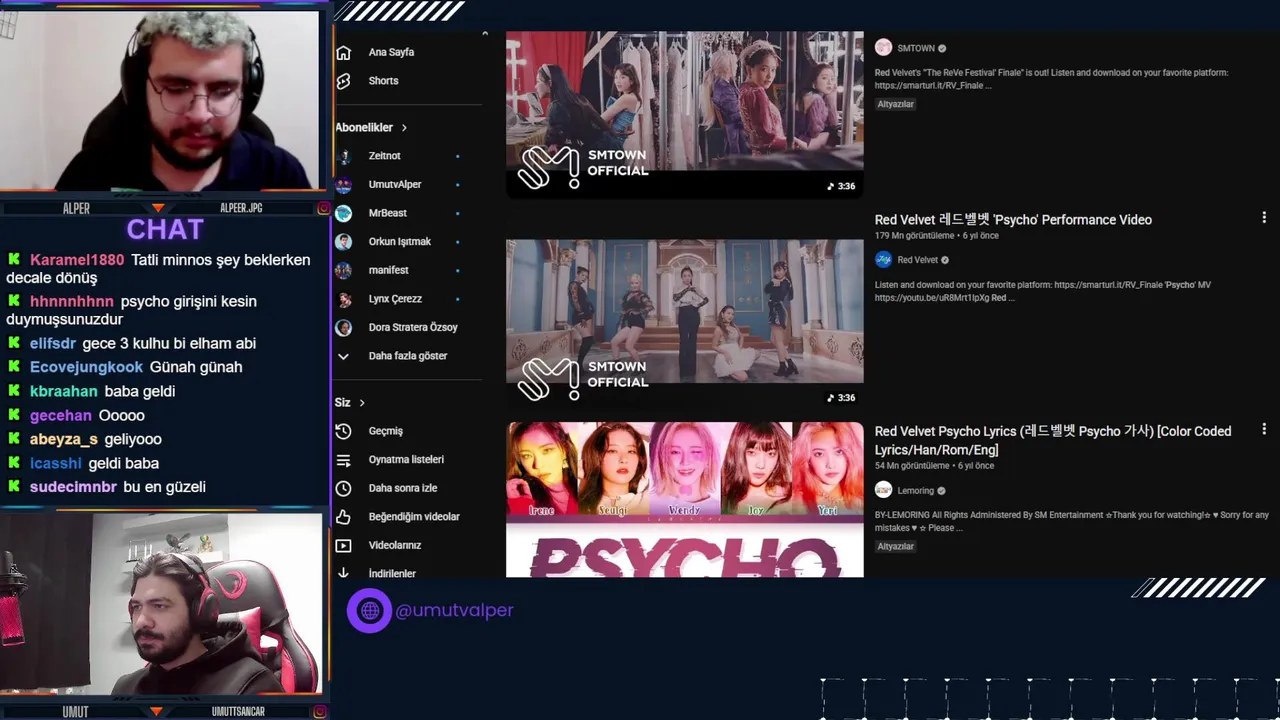The height and width of the screenshot is (720, 1280).
Task: Open Lynx Çerezz channel avatar
Action: coord(343,299)
